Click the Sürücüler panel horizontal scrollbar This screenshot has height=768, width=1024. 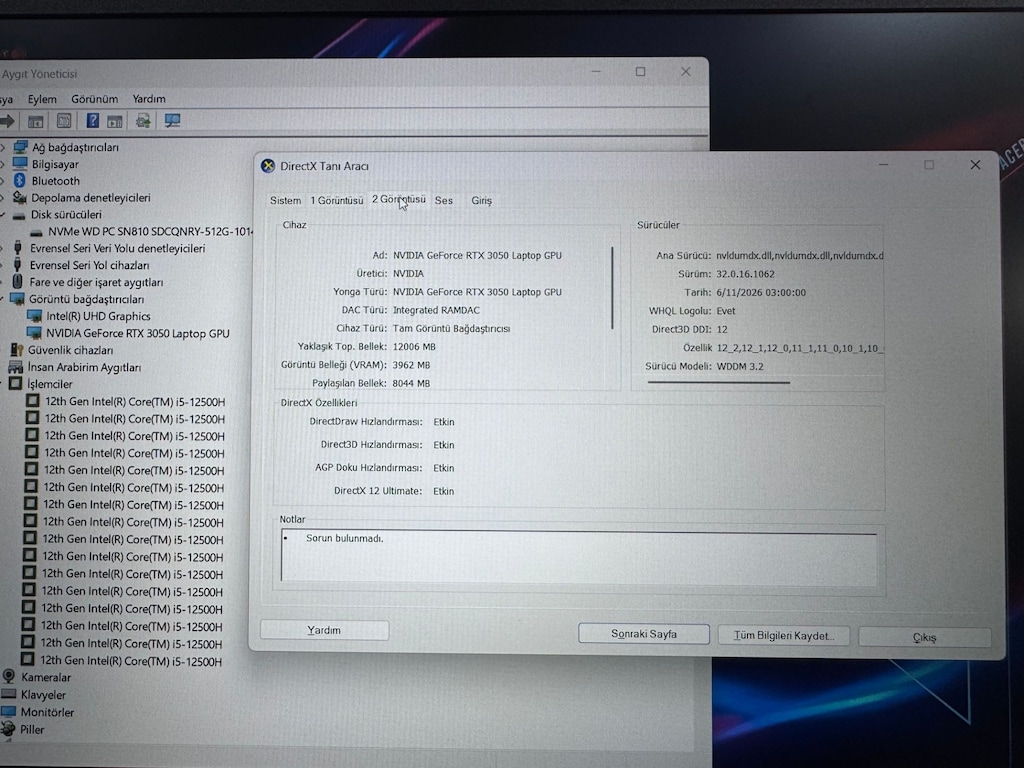pos(718,382)
